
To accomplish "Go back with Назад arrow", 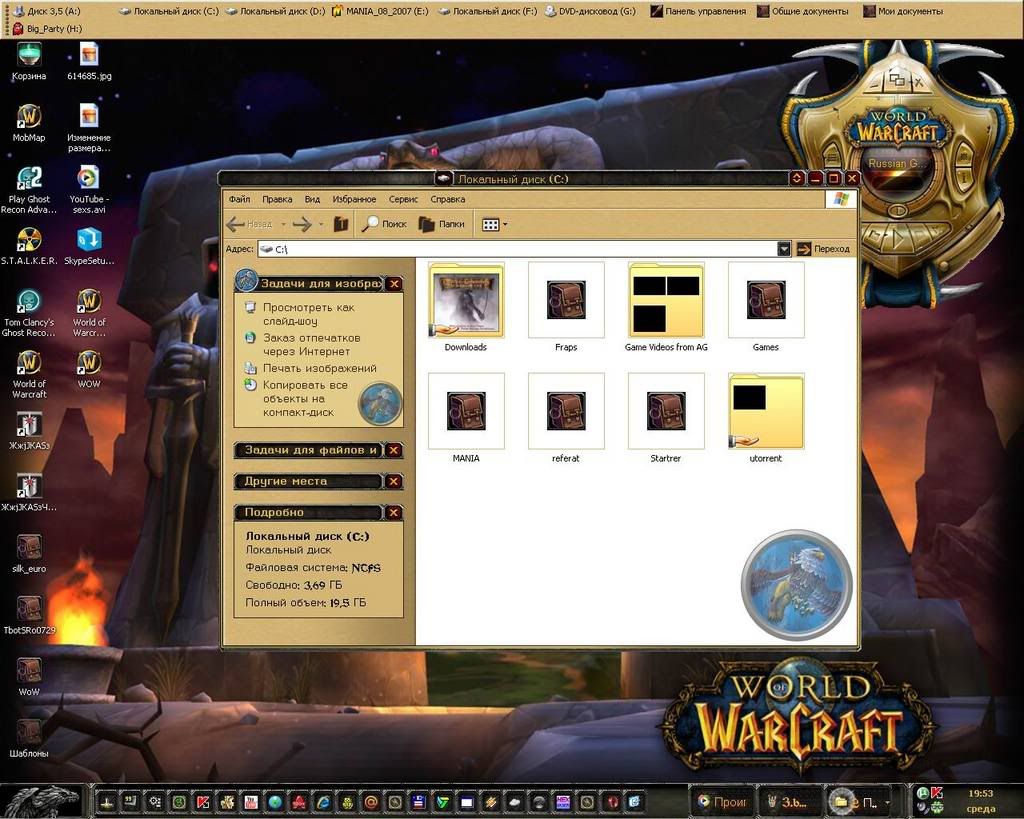I will [x=250, y=224].
